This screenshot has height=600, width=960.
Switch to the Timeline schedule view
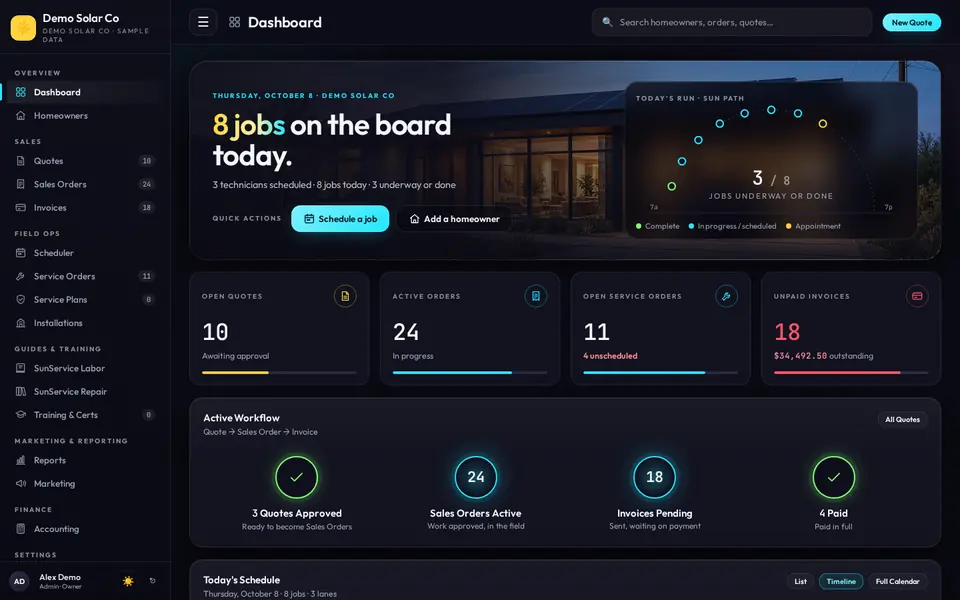click(x=841, y=582)
